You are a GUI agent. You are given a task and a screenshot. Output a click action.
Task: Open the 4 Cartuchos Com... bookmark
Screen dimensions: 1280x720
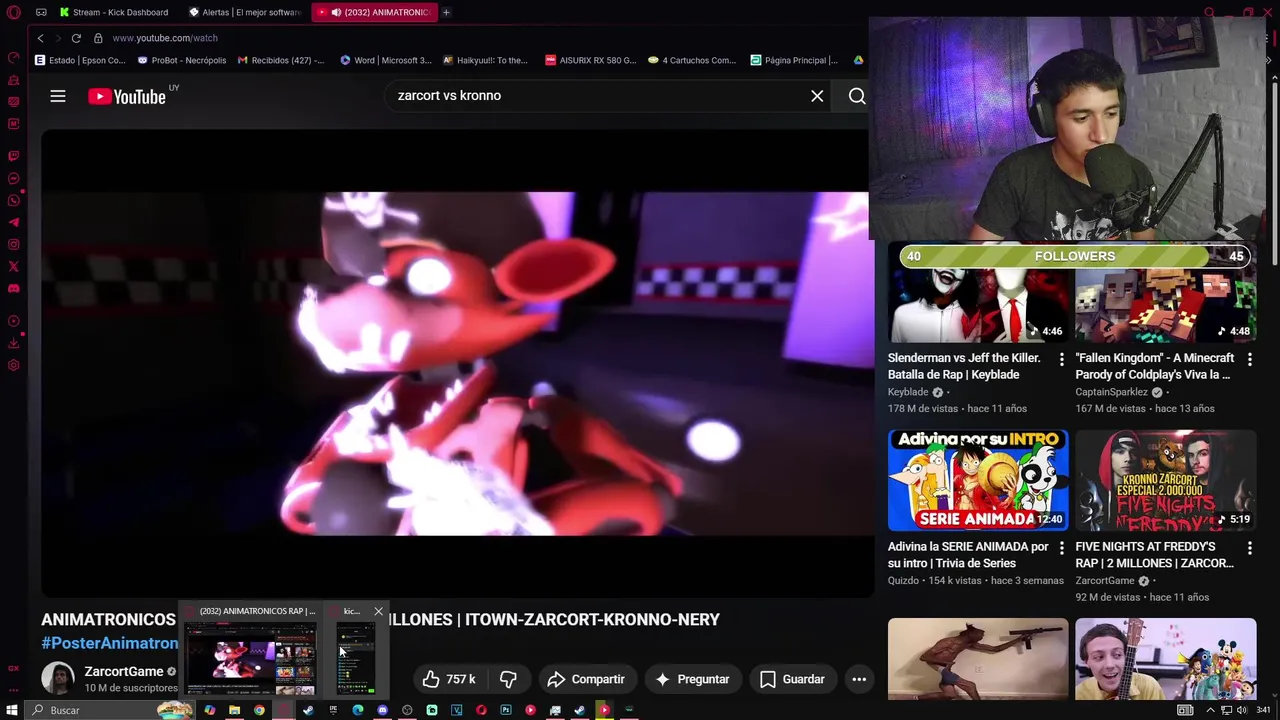[x=692, y=60]
